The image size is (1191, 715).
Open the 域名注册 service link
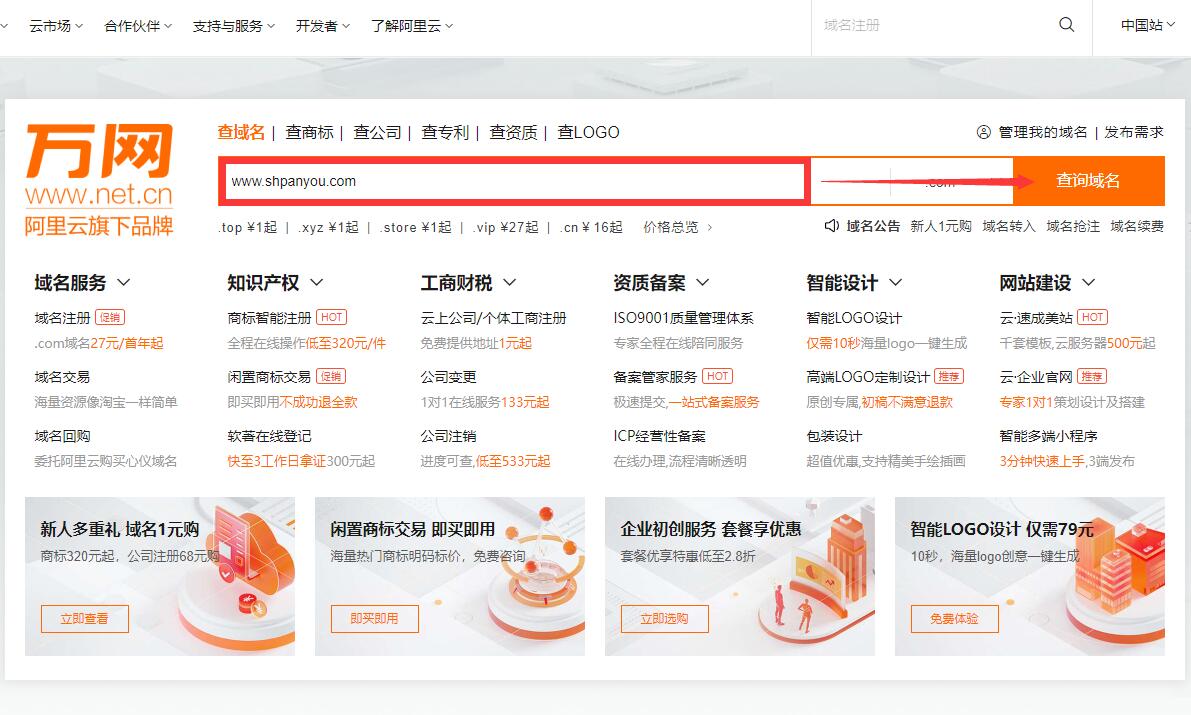click(x=62, y=318)
